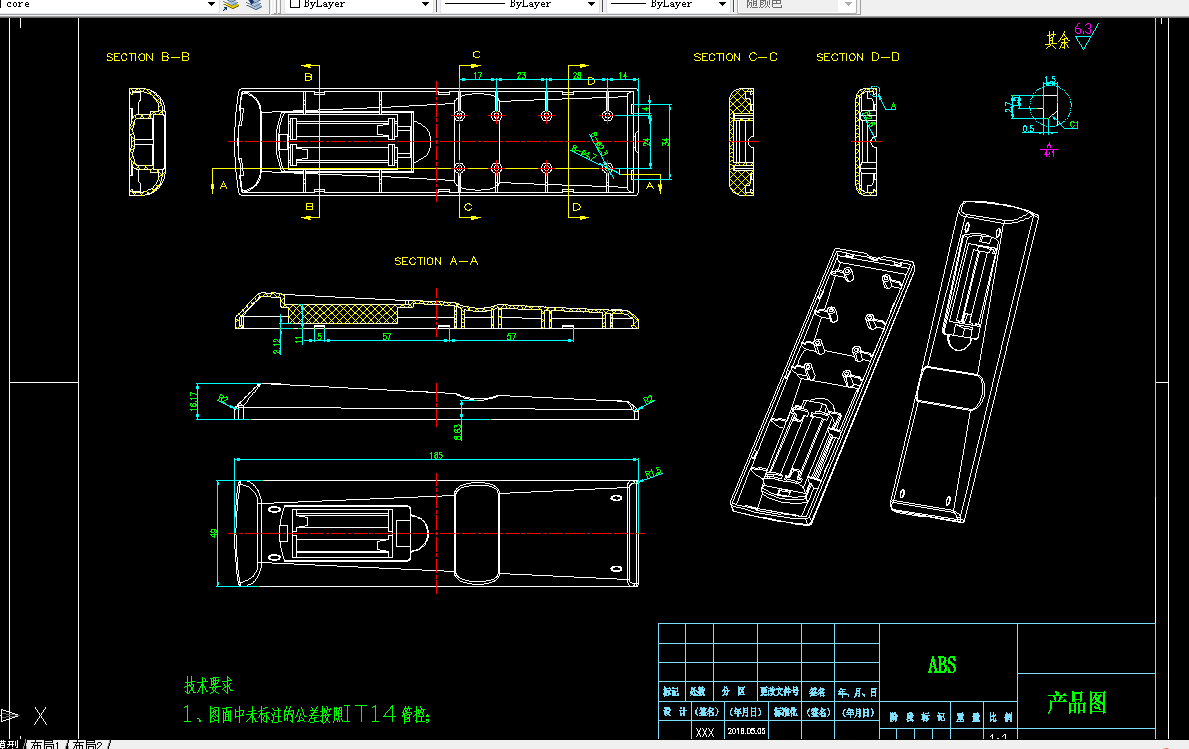Click the XXX designer name cell
This screenshot has width=1189, height=749.
pos(704,732)
